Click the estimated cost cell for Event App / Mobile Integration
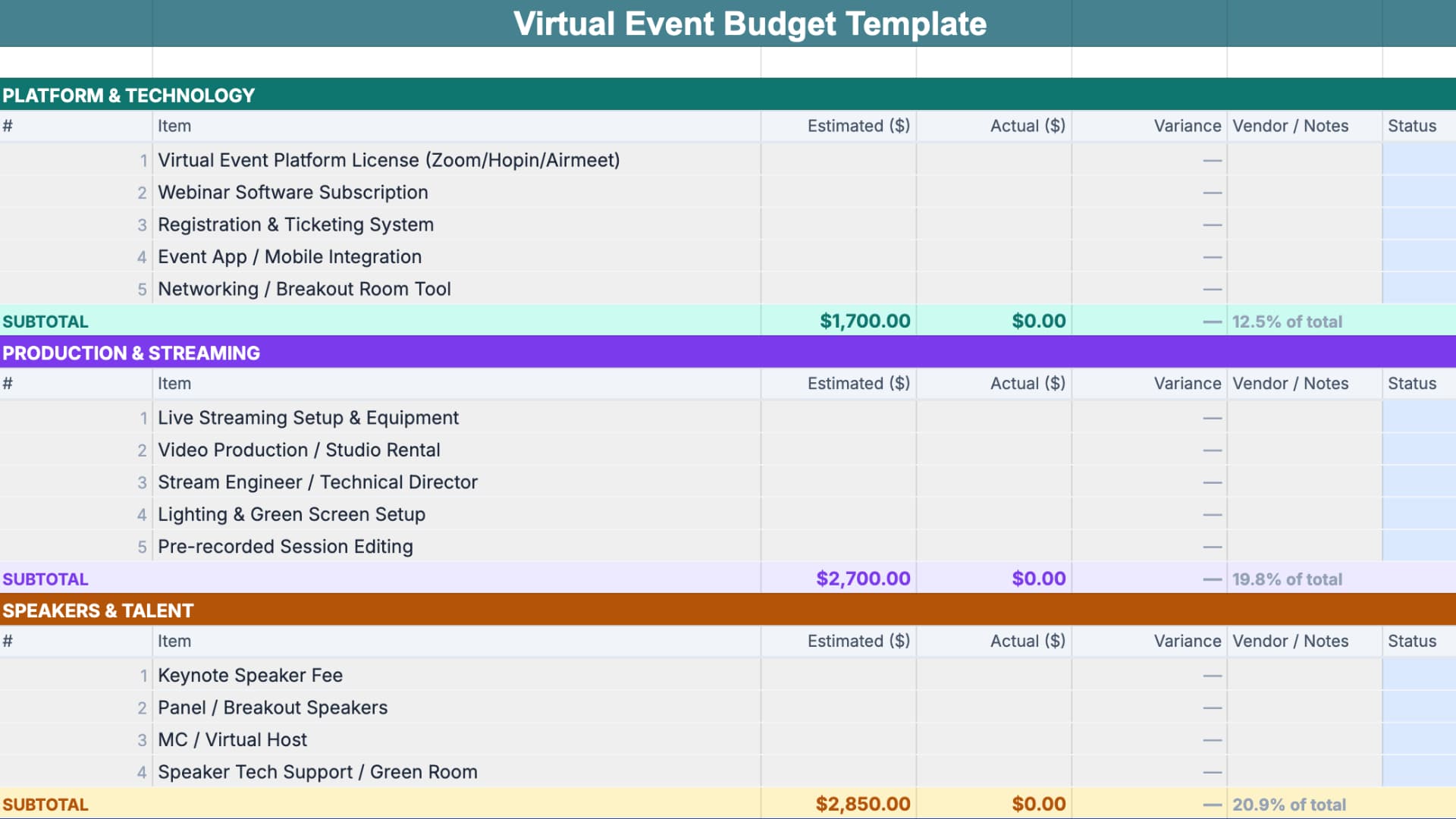The width and height of the screenshot is (1456, 819). coord(838,256)
